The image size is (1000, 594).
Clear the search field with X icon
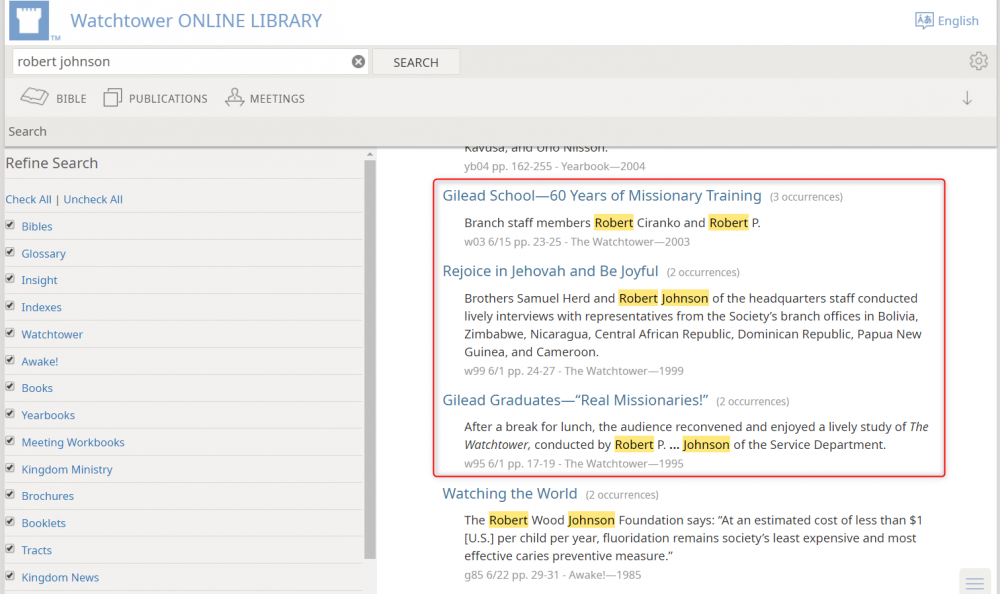358,62
